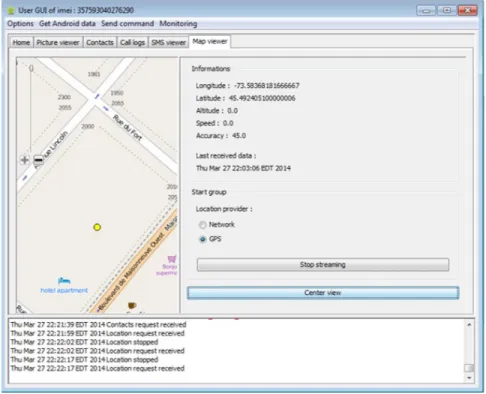The image size is (486, 394).
Task: Click log entry at 22:22:17 Location request received
Action: pyautogui.click(x=97, y=368)
